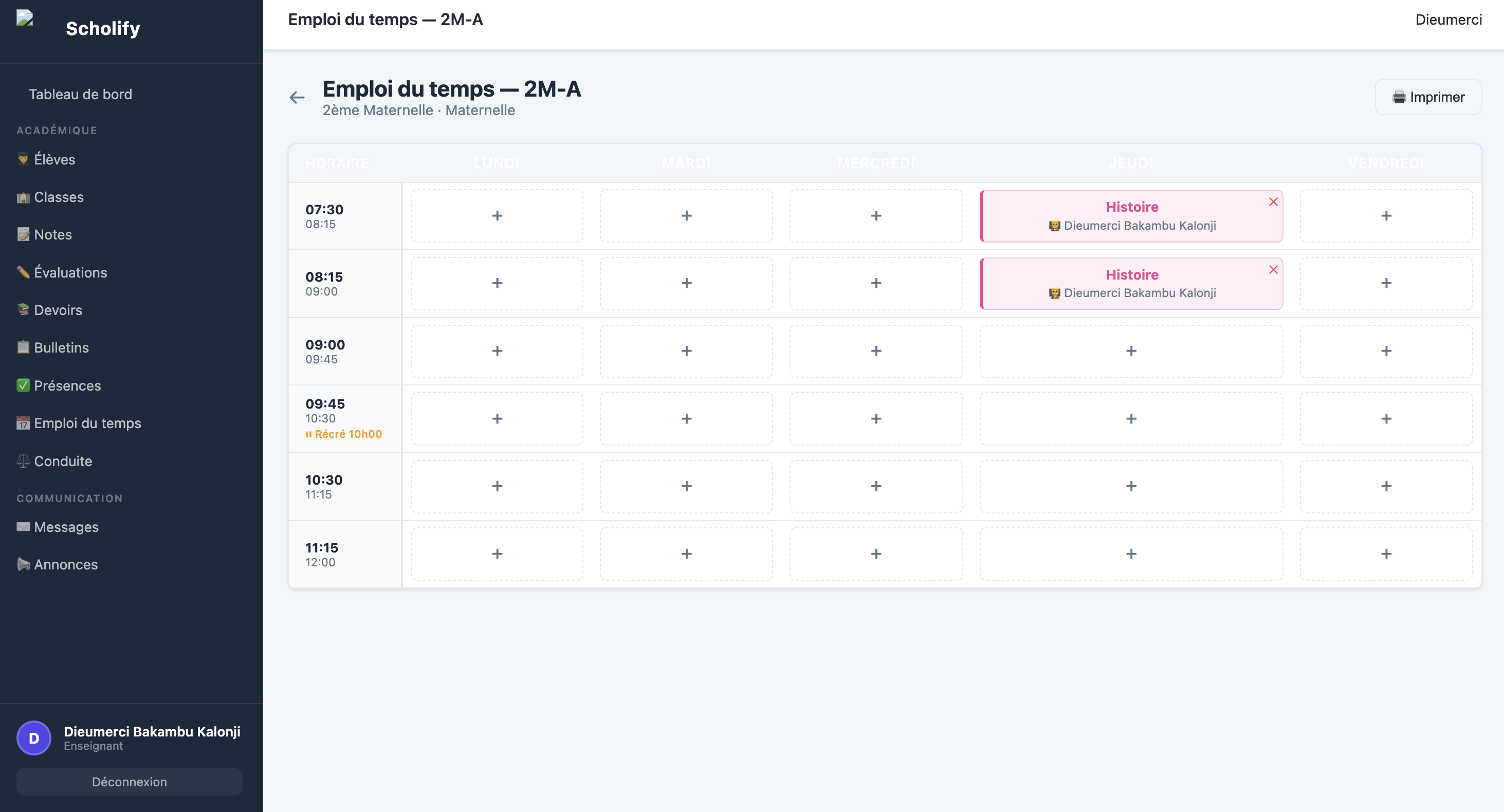Print the timetable with Imprimer
1504x812 pixels.
coord(1428,97)
